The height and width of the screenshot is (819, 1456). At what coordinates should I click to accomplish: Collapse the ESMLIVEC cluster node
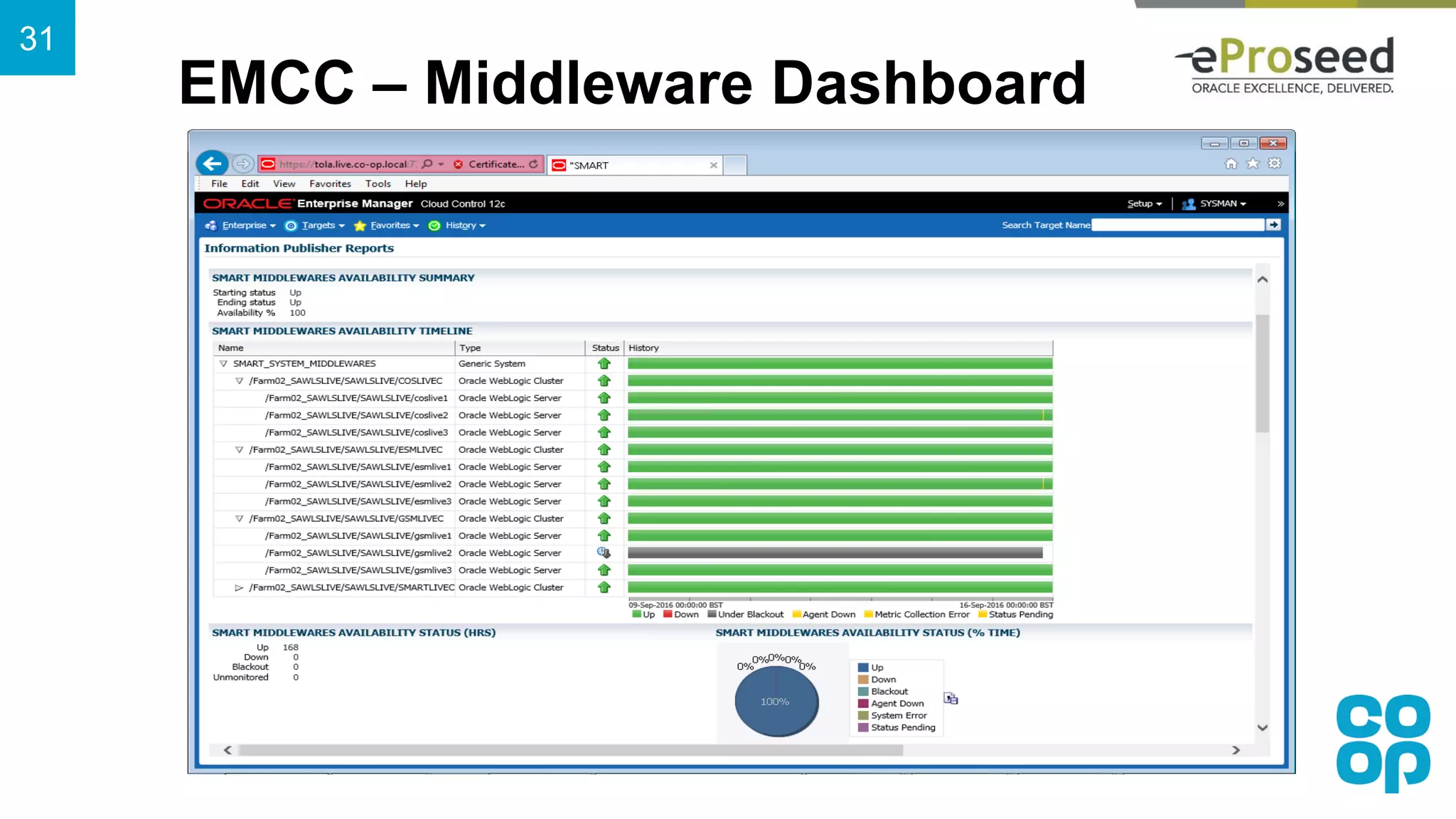coord(239,450)
